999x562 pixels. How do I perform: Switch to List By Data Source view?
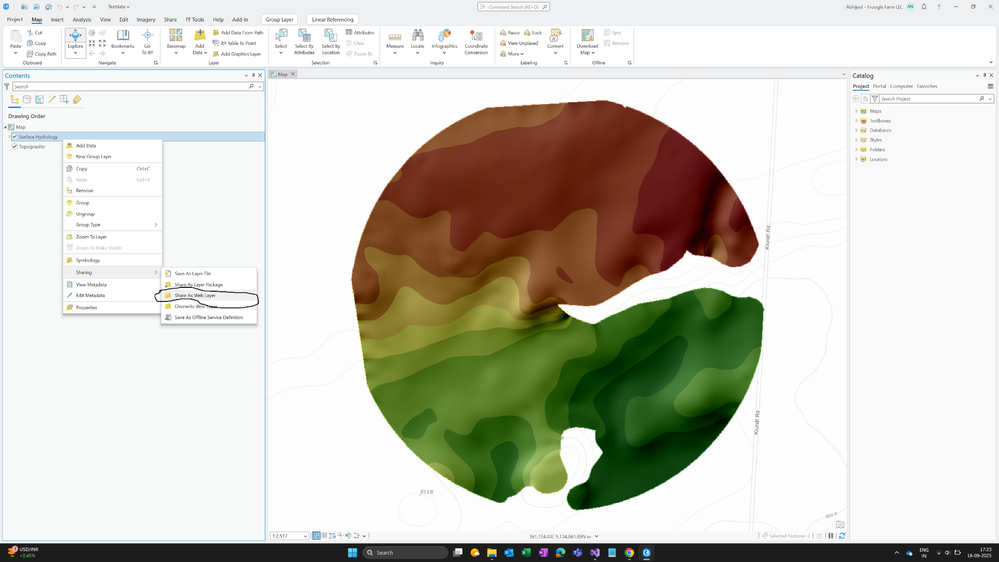[27, 100]
